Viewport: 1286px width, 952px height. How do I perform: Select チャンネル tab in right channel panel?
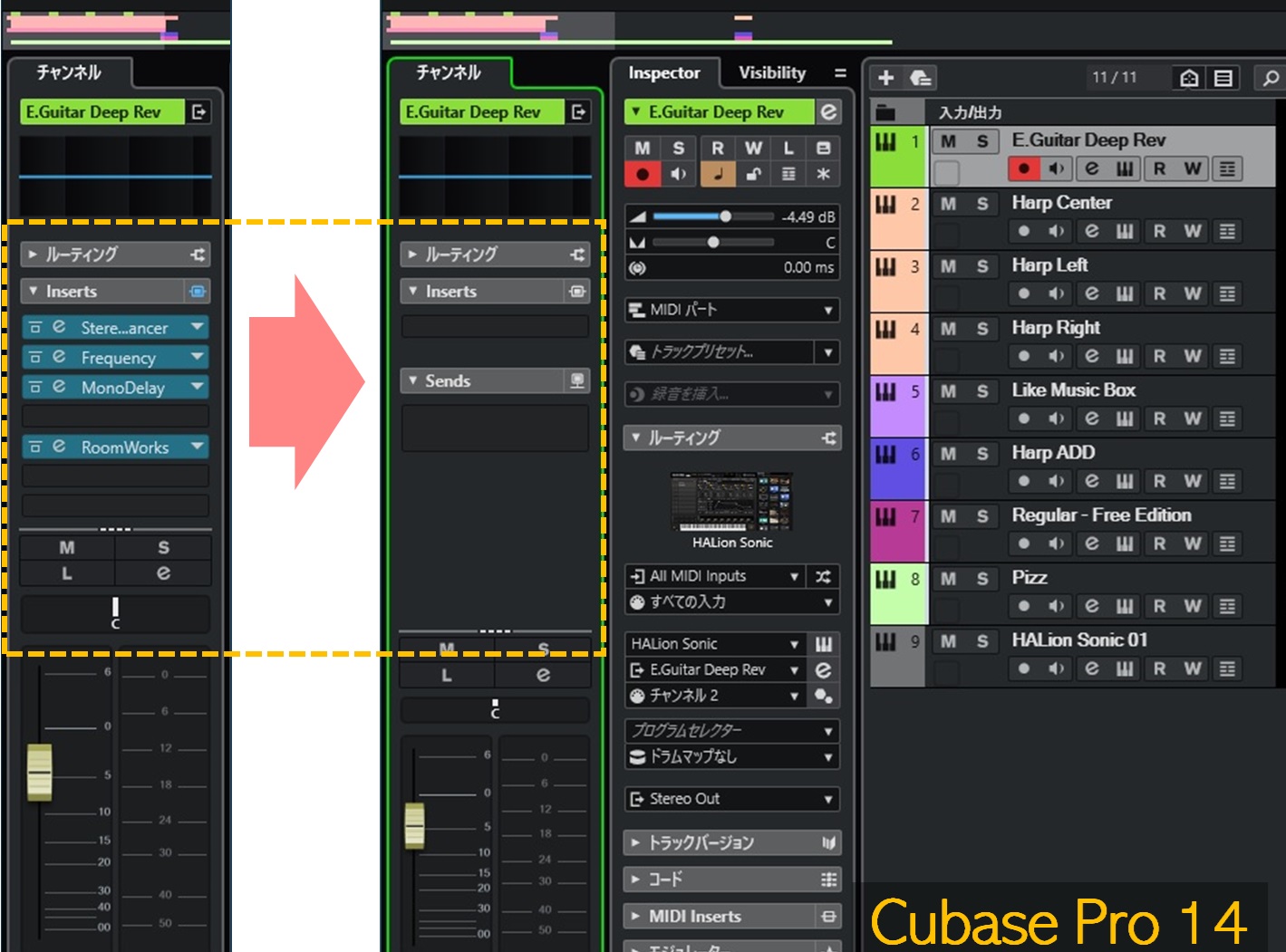[x=450, y=72]
